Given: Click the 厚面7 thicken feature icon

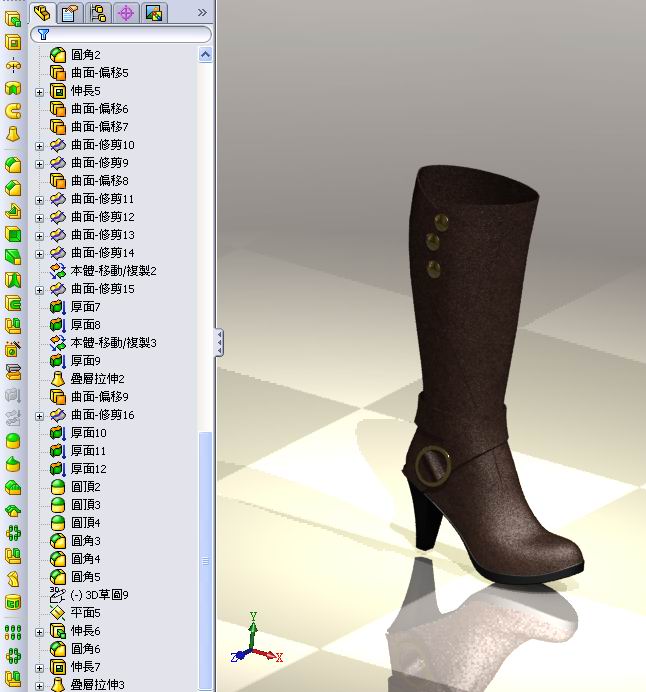Looking at the screenshot, I should point(58,307).
